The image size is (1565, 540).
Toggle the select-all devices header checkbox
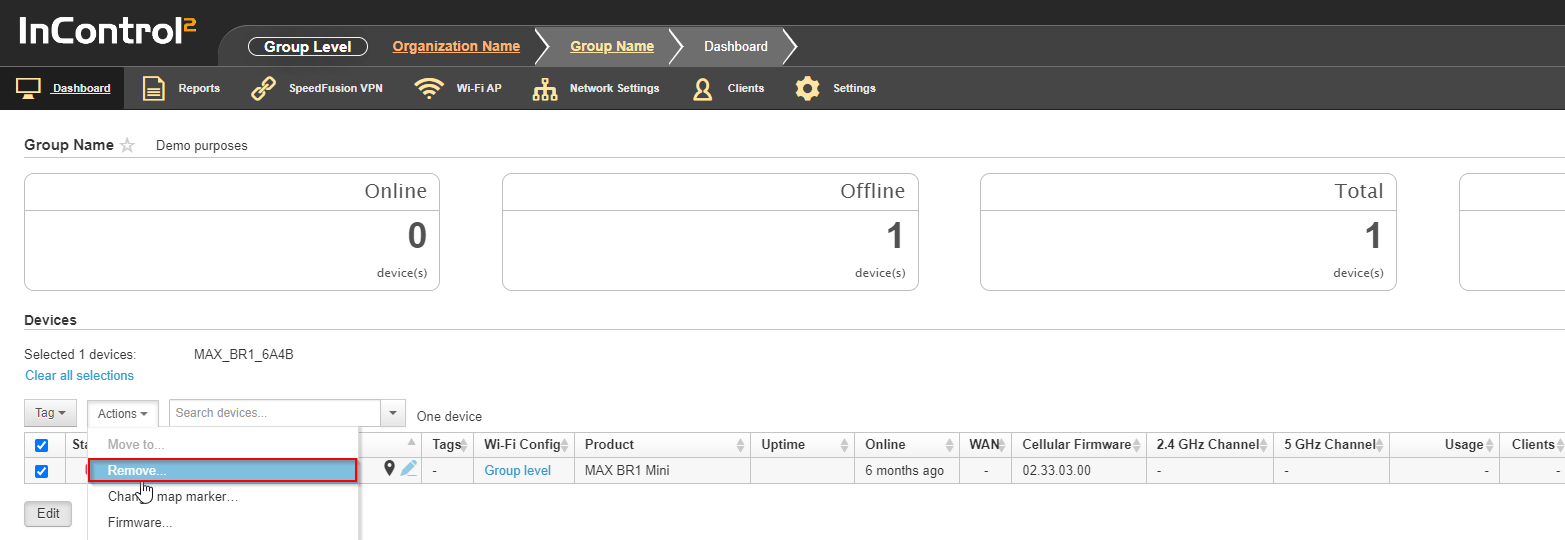[x=42, y=445]
